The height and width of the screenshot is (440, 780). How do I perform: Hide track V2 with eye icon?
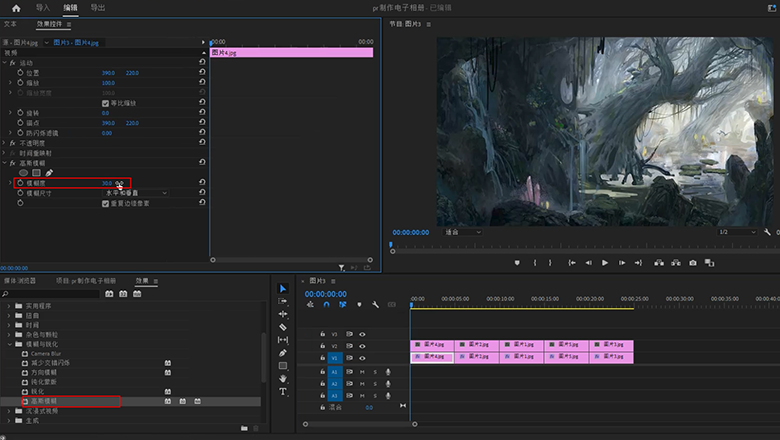(362, 346)
